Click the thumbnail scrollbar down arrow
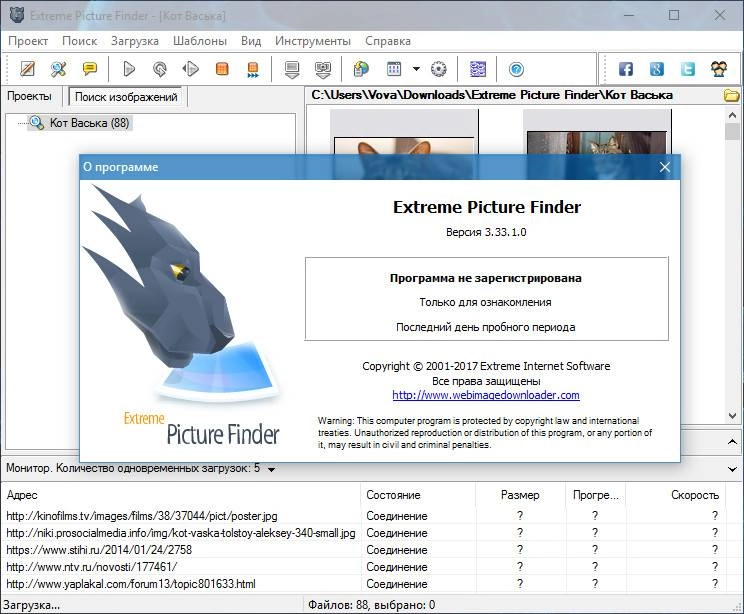Viewport: 744px width, 614px height. 732,416
